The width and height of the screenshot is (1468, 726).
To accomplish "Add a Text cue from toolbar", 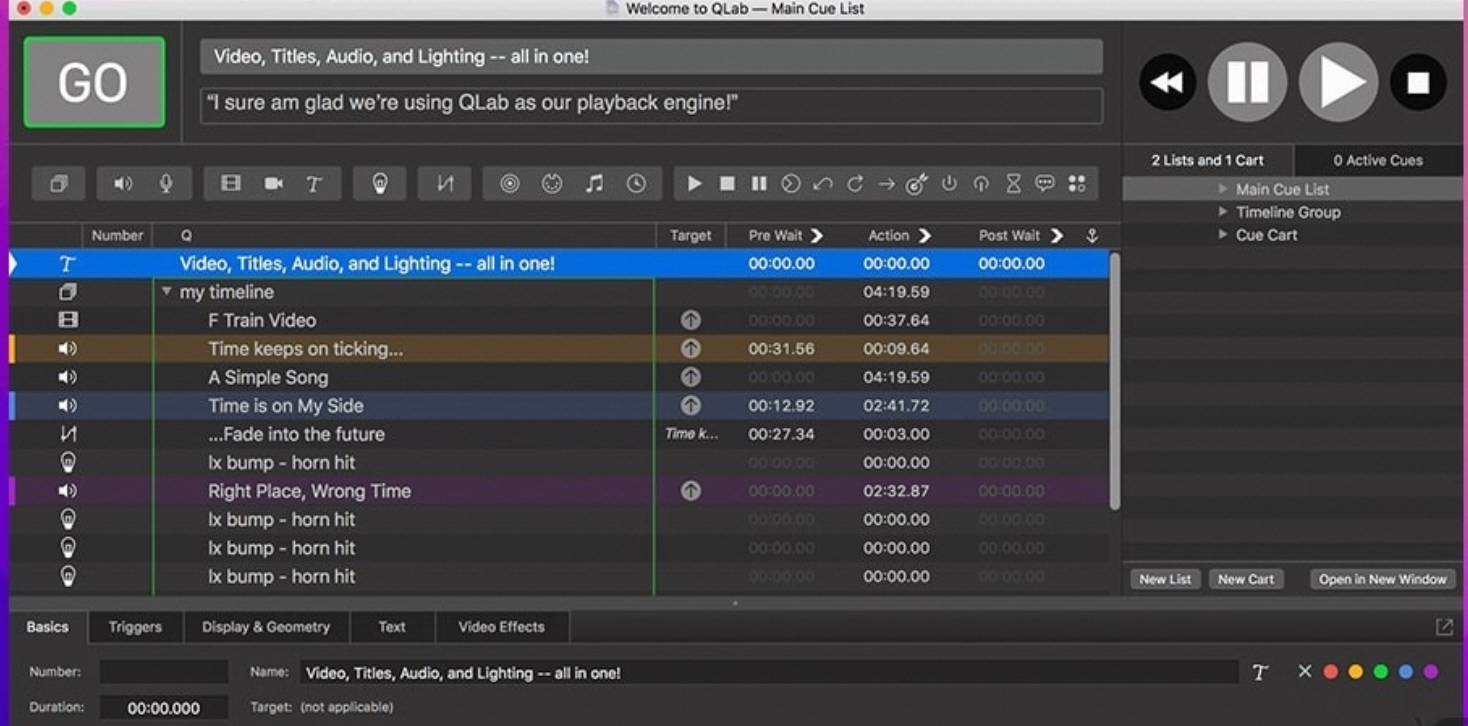I will (x=314, y=184).
